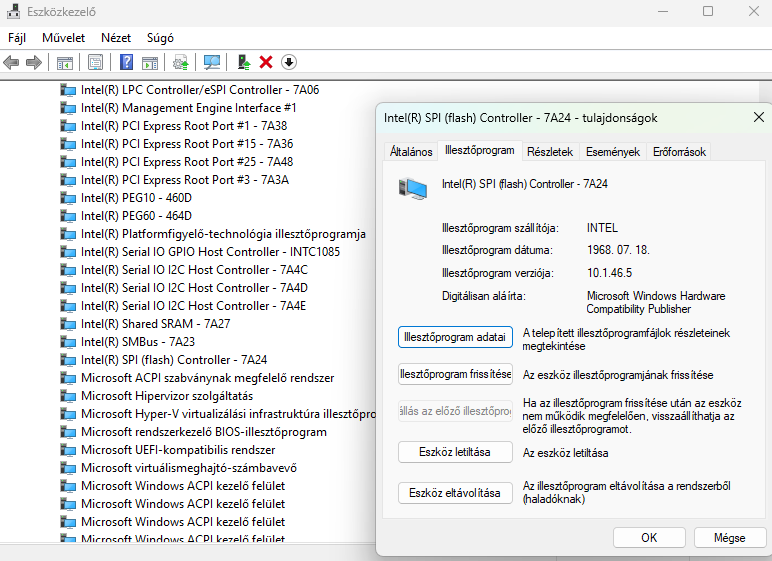Select the Illesztőprogram tab

coord(480,150)
